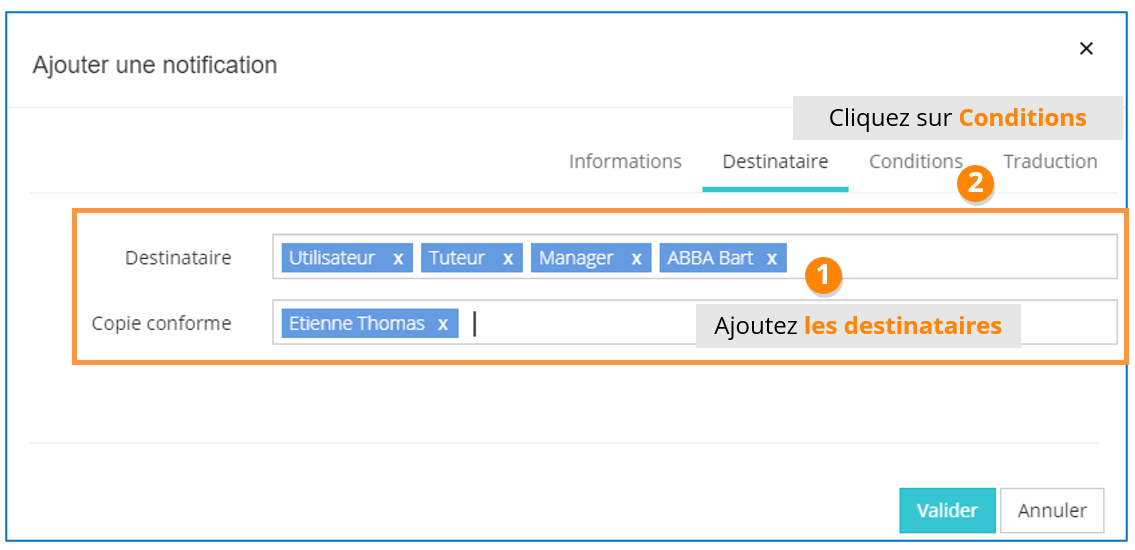Cancel with the Annuler button

point(1051,510)
